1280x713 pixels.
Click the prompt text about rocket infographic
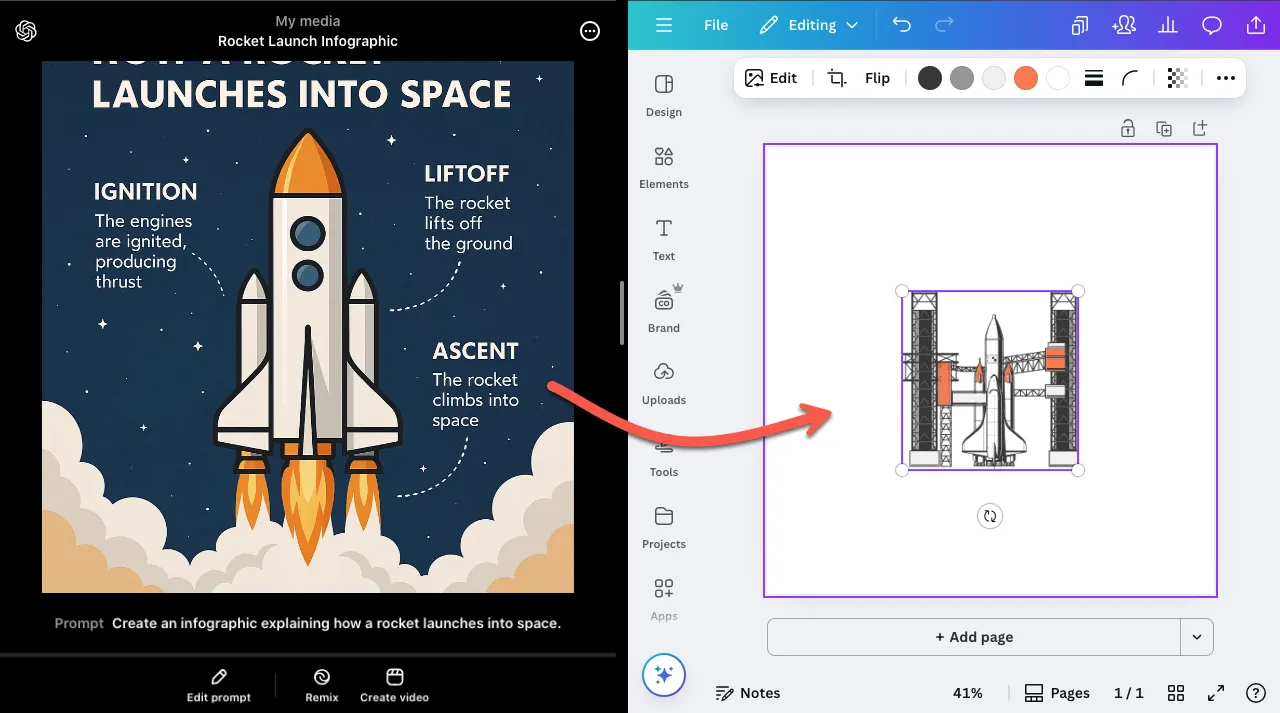pos(336,623)
